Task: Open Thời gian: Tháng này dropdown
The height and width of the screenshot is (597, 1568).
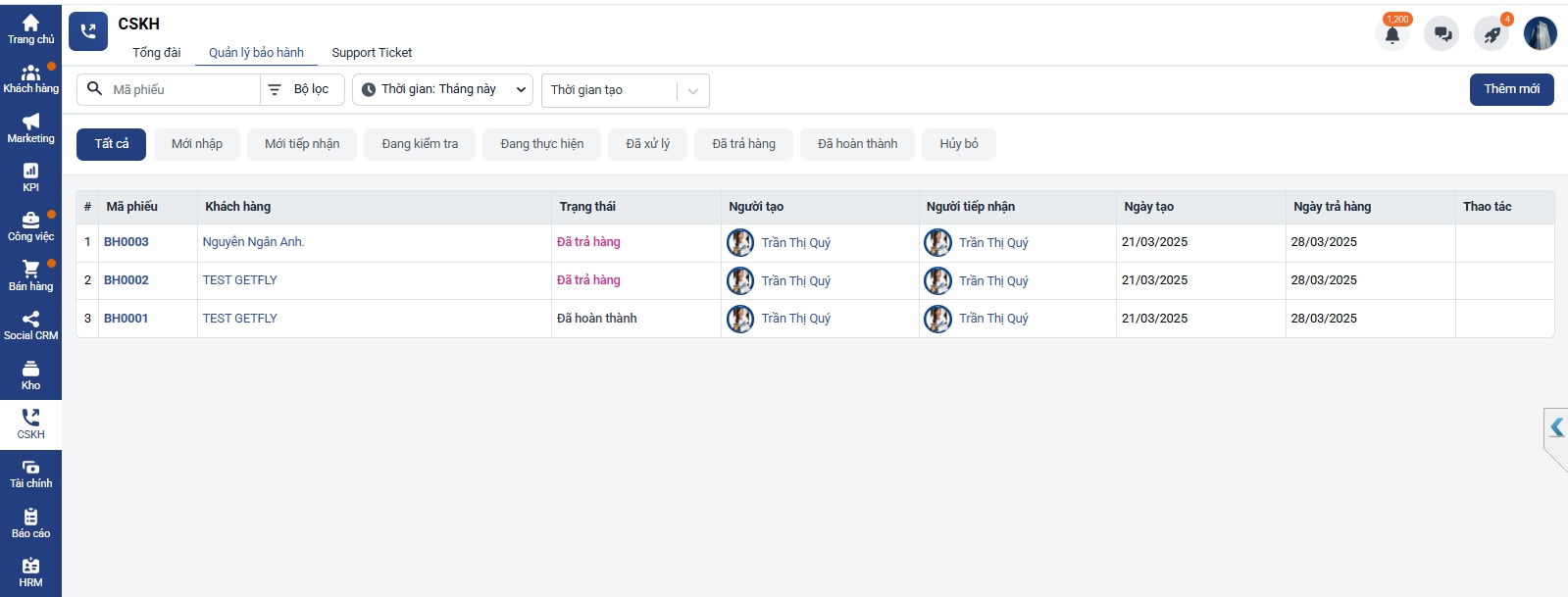Action: click(442, 89)
